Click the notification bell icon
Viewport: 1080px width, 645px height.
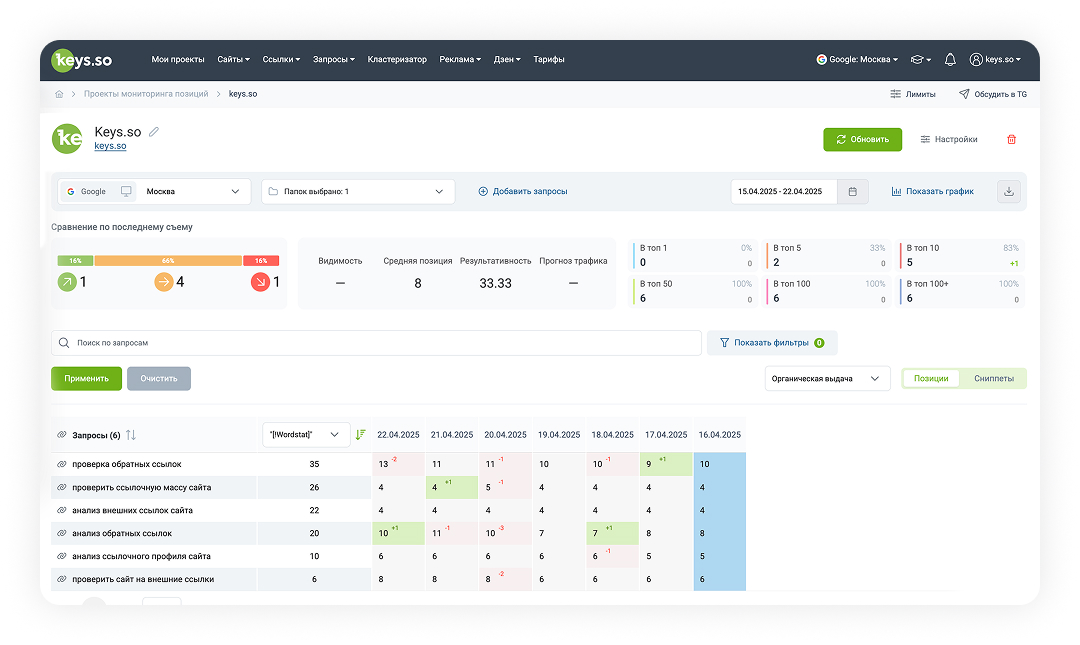[x=950, y=60]
